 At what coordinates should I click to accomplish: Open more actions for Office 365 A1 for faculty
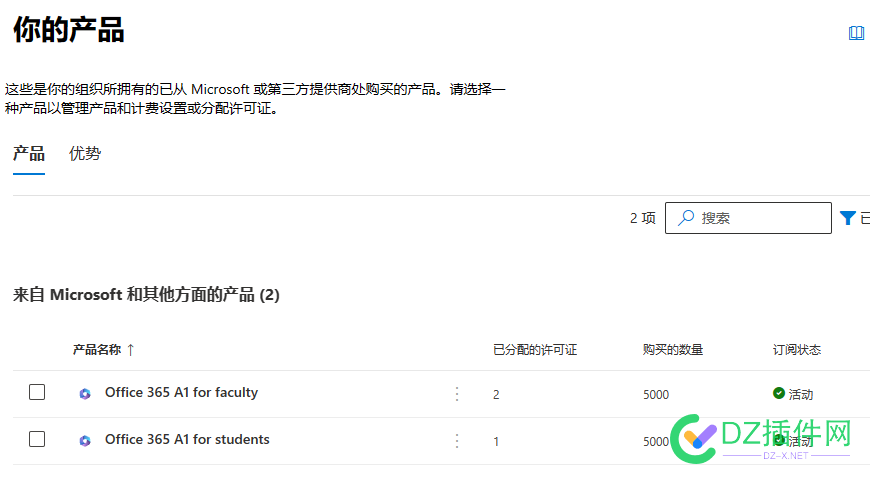click(x=457, y=394)
